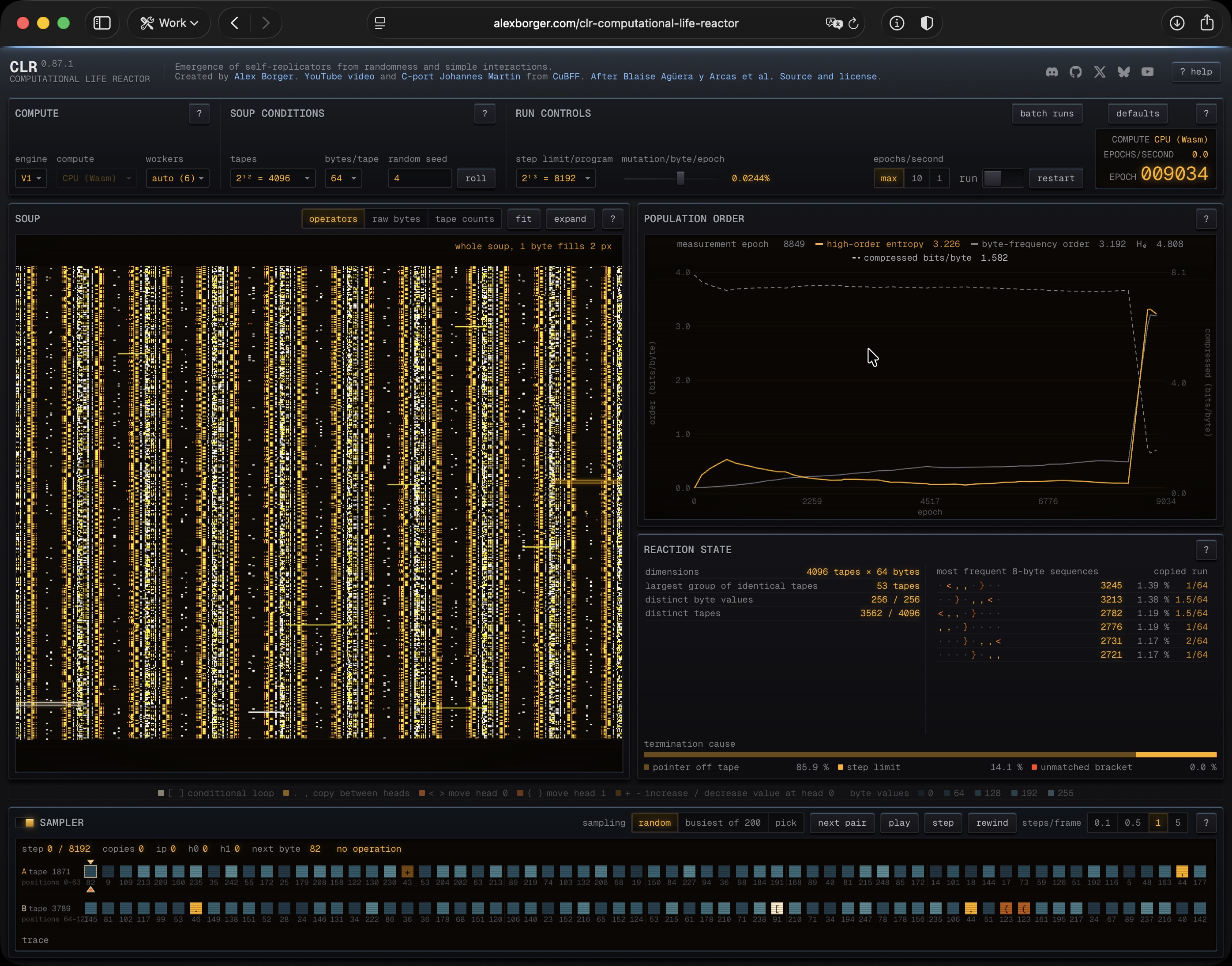
Task: Toggle the run switch
Action: pos(1003,178)
